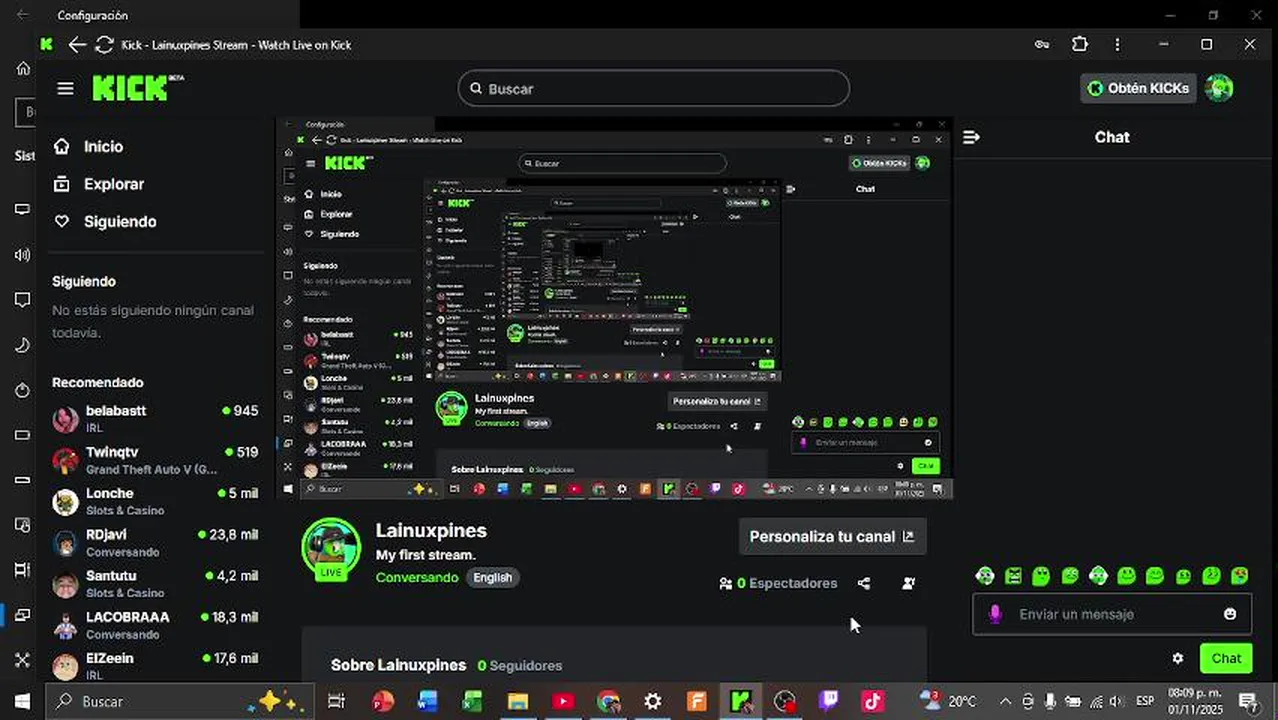Select sound icon in Configuración sidebar

(22, 255)
